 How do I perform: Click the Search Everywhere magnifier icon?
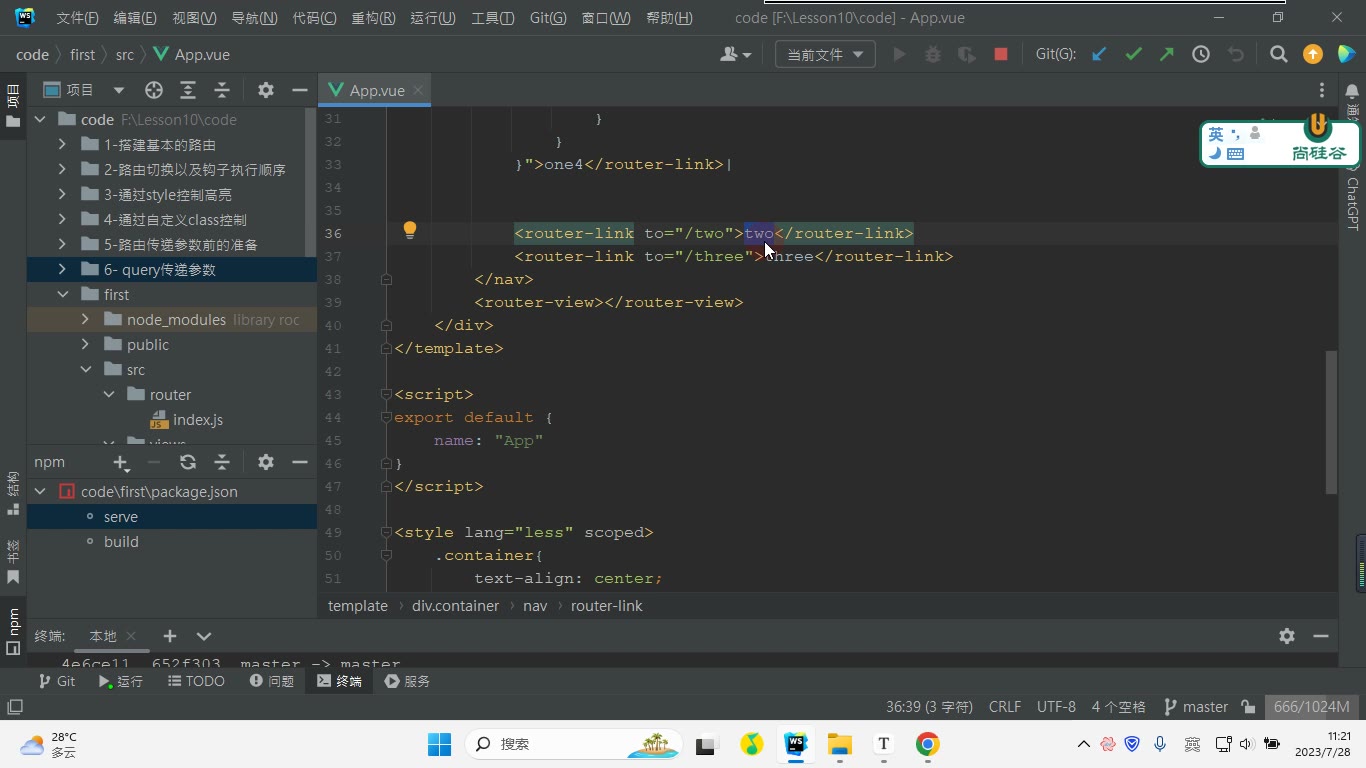pos(1278,55)
